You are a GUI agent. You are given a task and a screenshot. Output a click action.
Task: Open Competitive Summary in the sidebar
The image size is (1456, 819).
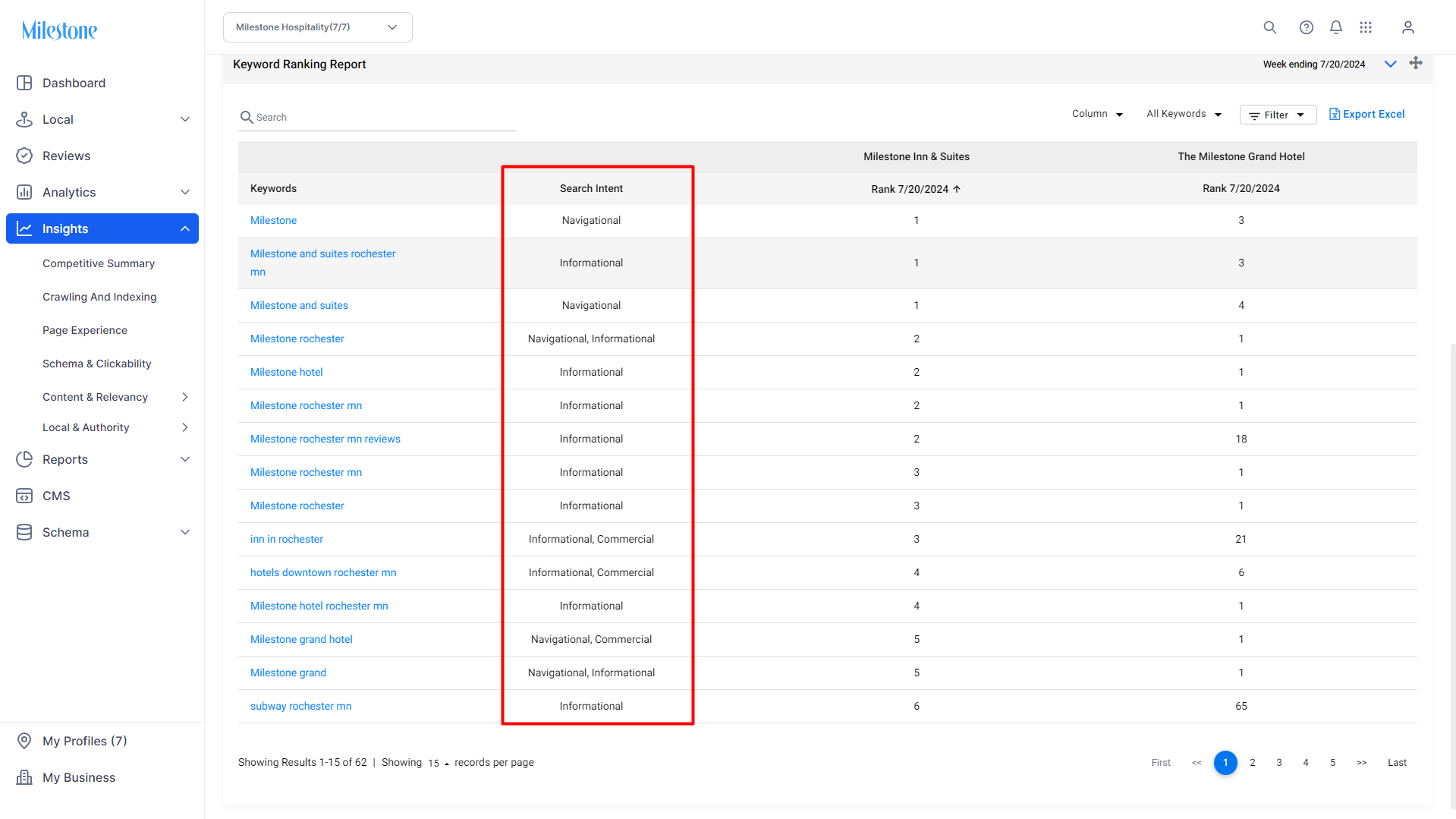(x=99, y=263)
